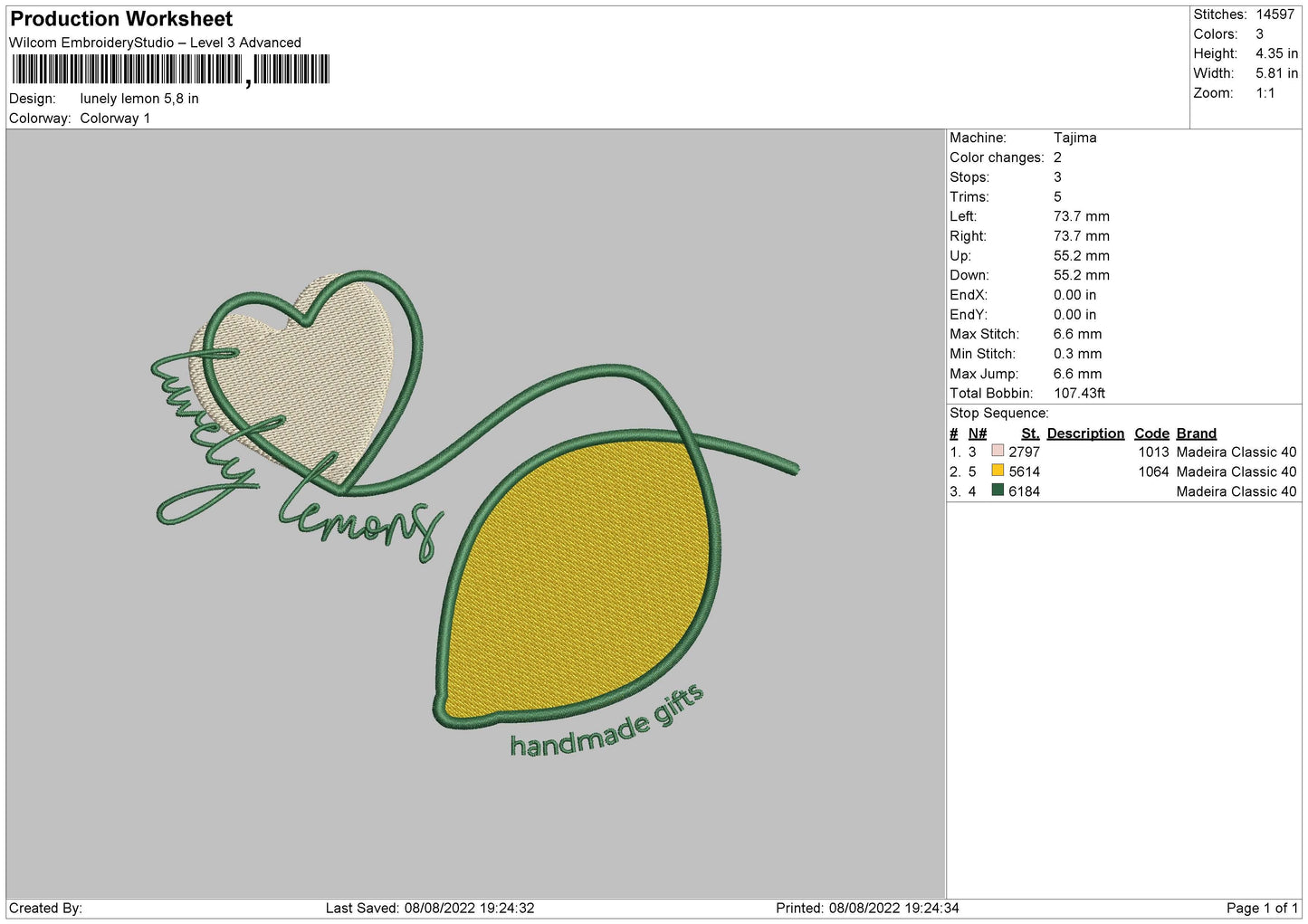Screen dimensions: 1308x924
Task: Click the Up value '55.2 mm'
Action: tap(1081, 256)
